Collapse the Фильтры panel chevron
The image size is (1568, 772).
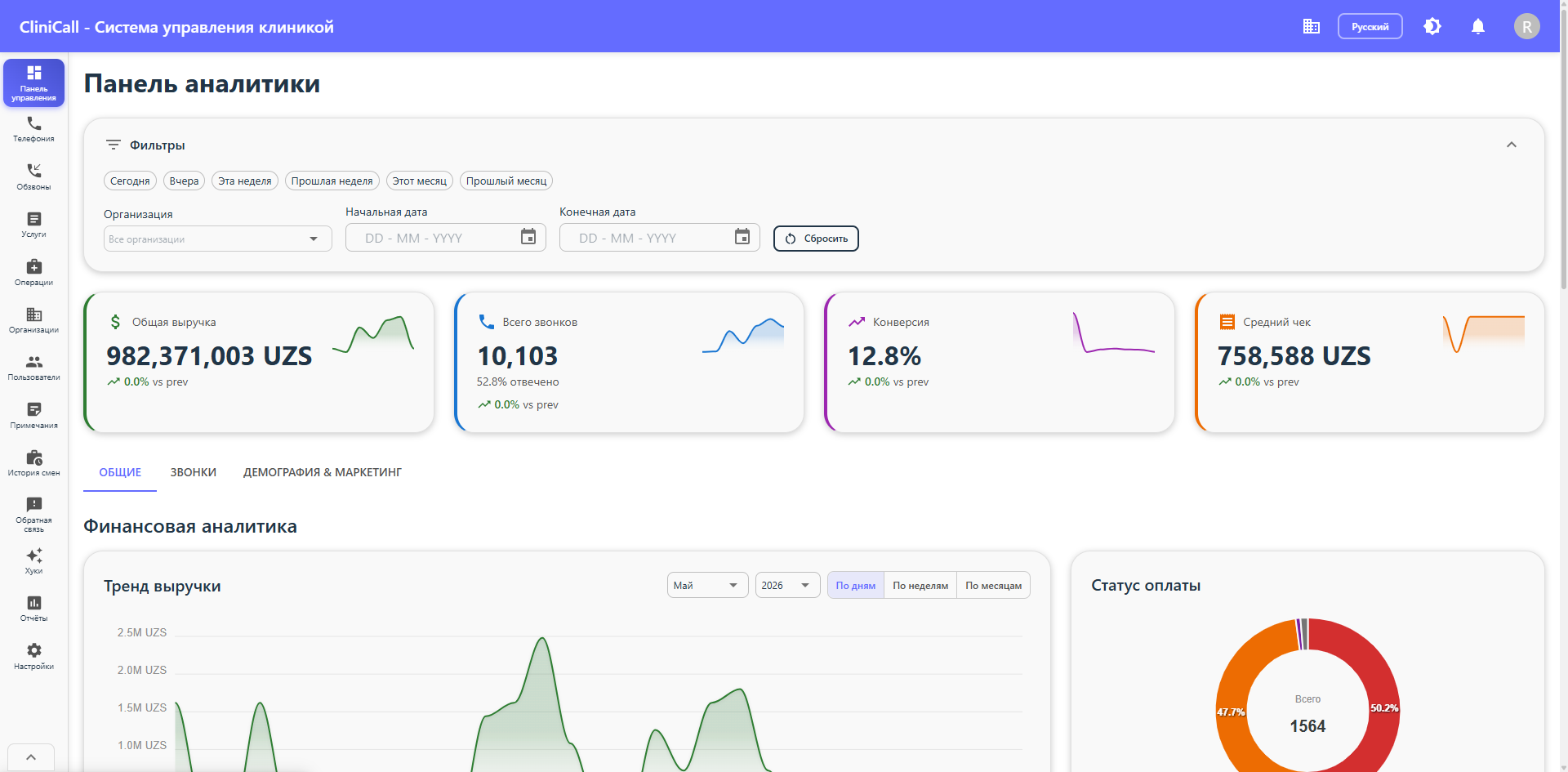coord(1512,145)
